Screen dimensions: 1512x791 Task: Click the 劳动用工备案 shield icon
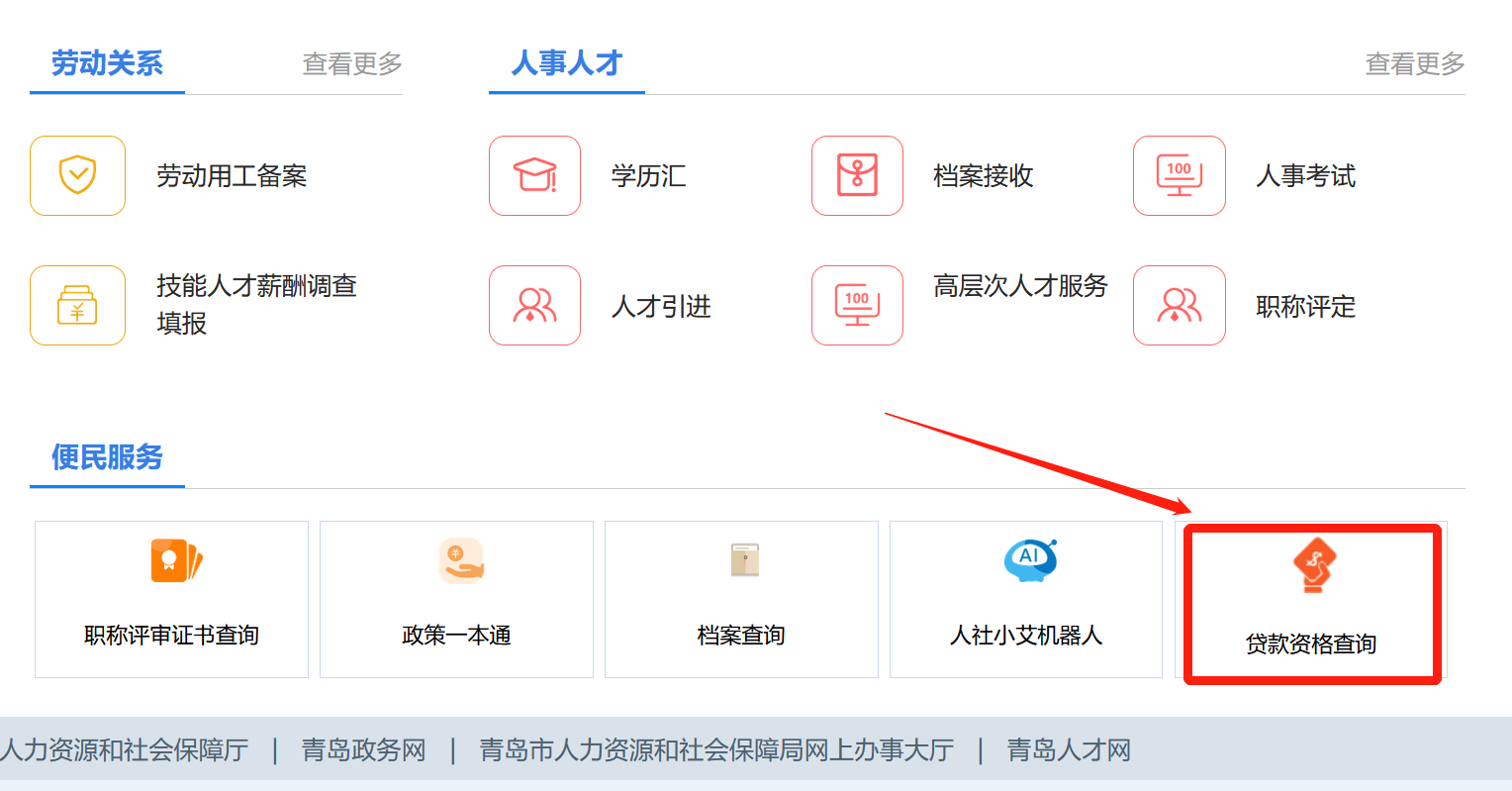77,175
